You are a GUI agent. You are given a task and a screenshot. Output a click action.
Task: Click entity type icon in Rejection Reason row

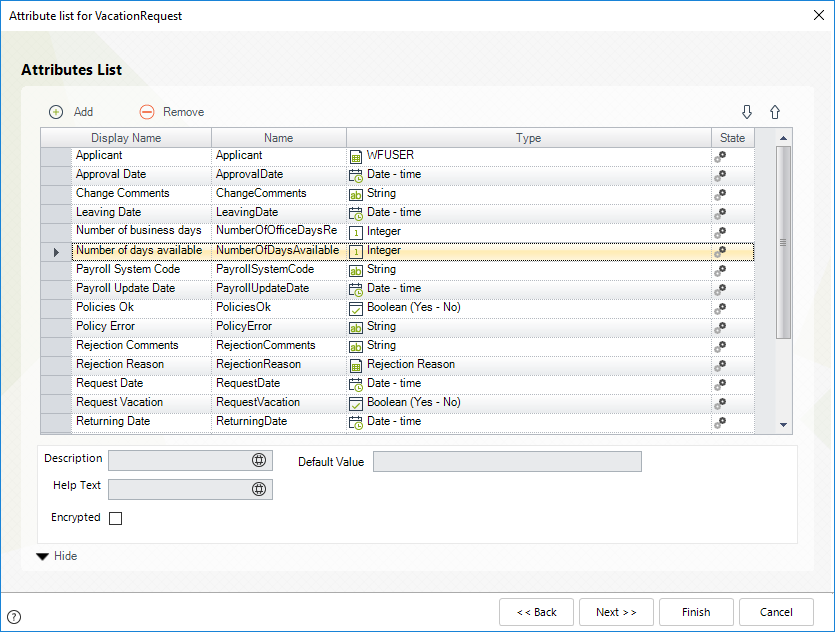click(356, 365)
